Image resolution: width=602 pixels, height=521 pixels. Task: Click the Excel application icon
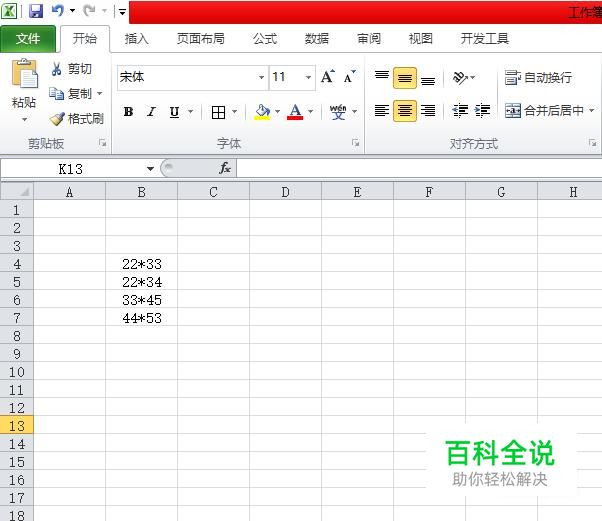(9, 11)
